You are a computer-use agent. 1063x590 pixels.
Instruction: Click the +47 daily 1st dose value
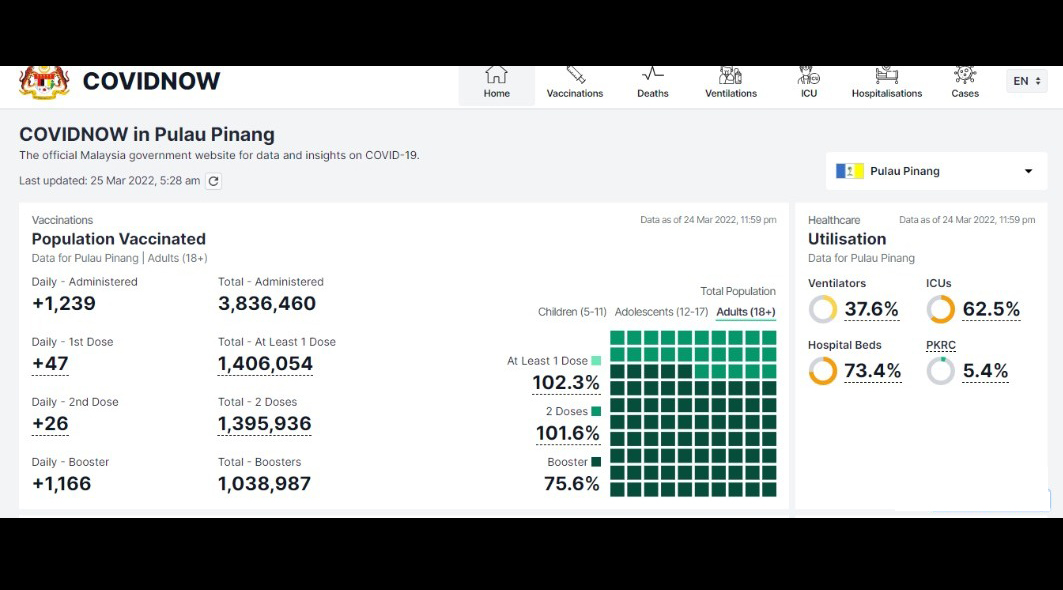pyautogui.click(x=50, y=363)
